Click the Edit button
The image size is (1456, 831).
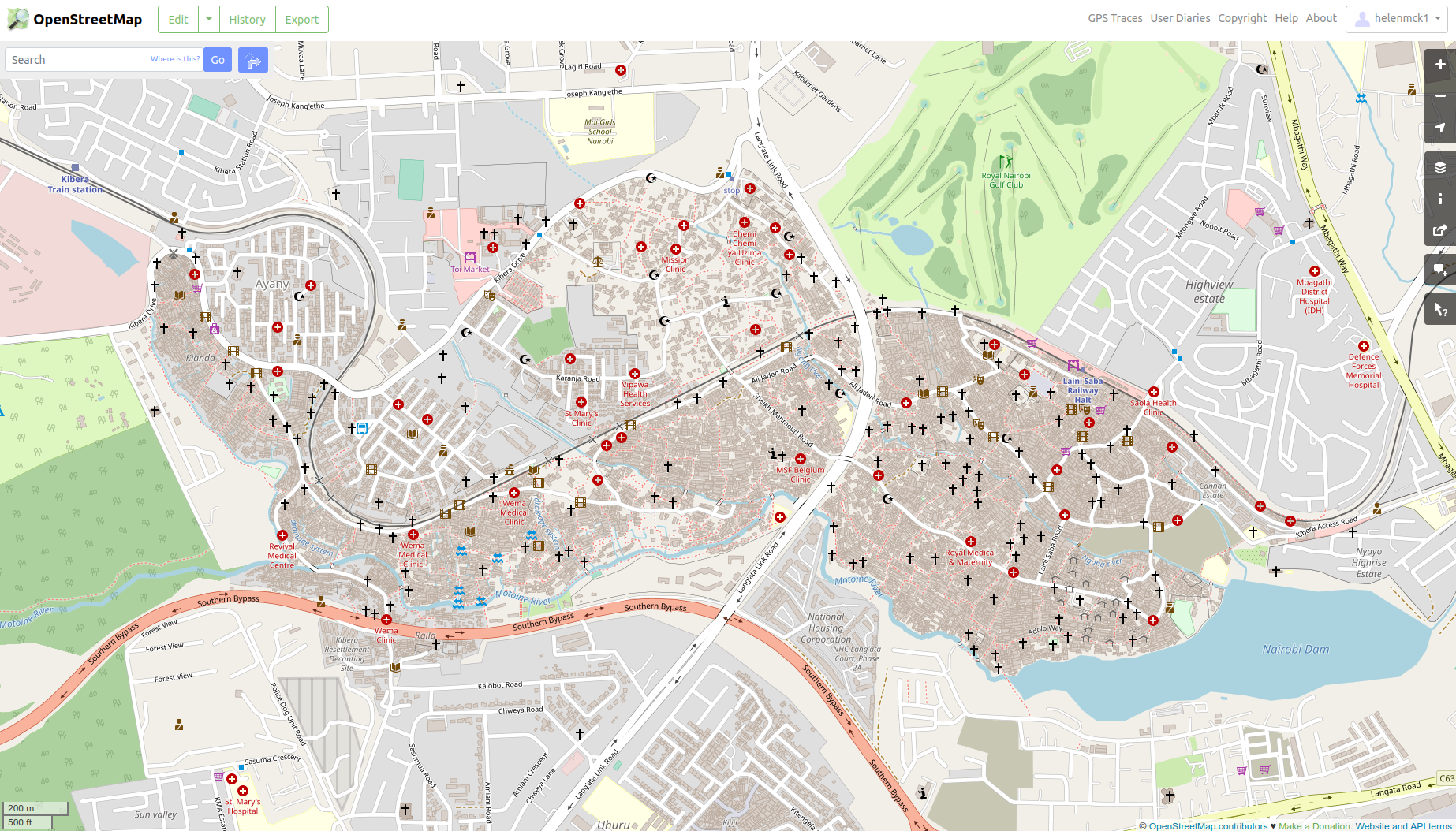tap(178, 19)
